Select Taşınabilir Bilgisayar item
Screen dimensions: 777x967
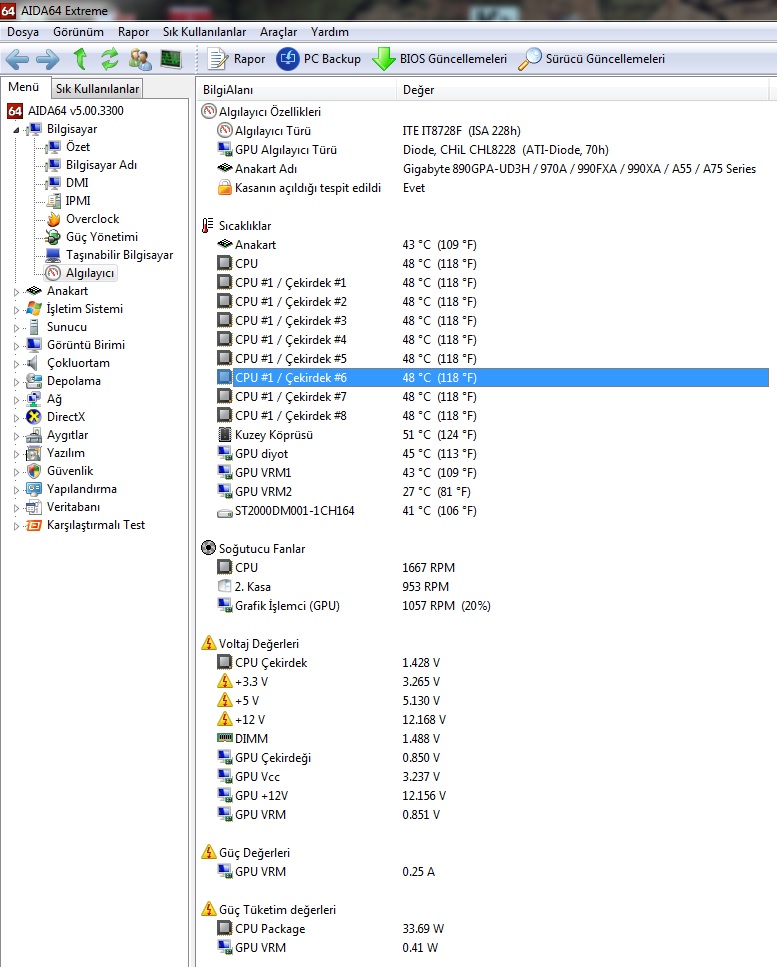pyautogui.click(x=110, y=255)
